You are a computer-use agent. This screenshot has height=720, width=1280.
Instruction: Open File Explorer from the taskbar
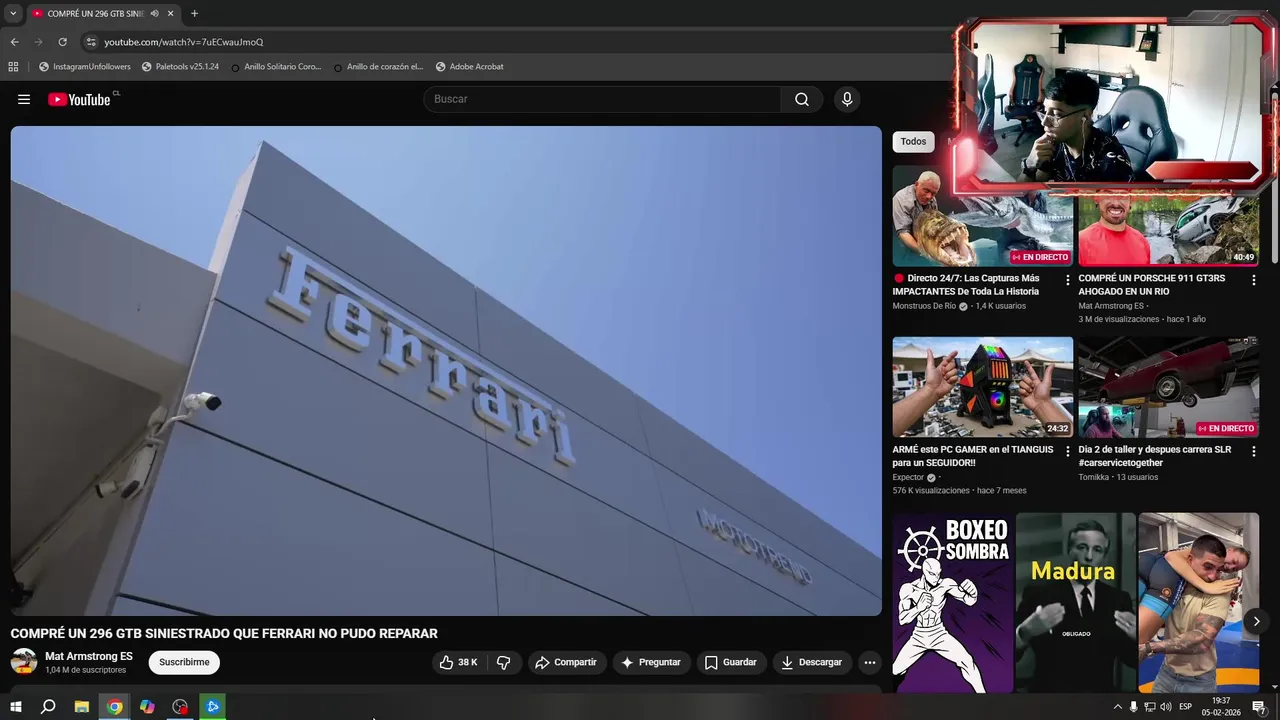(x=82, y=707)
